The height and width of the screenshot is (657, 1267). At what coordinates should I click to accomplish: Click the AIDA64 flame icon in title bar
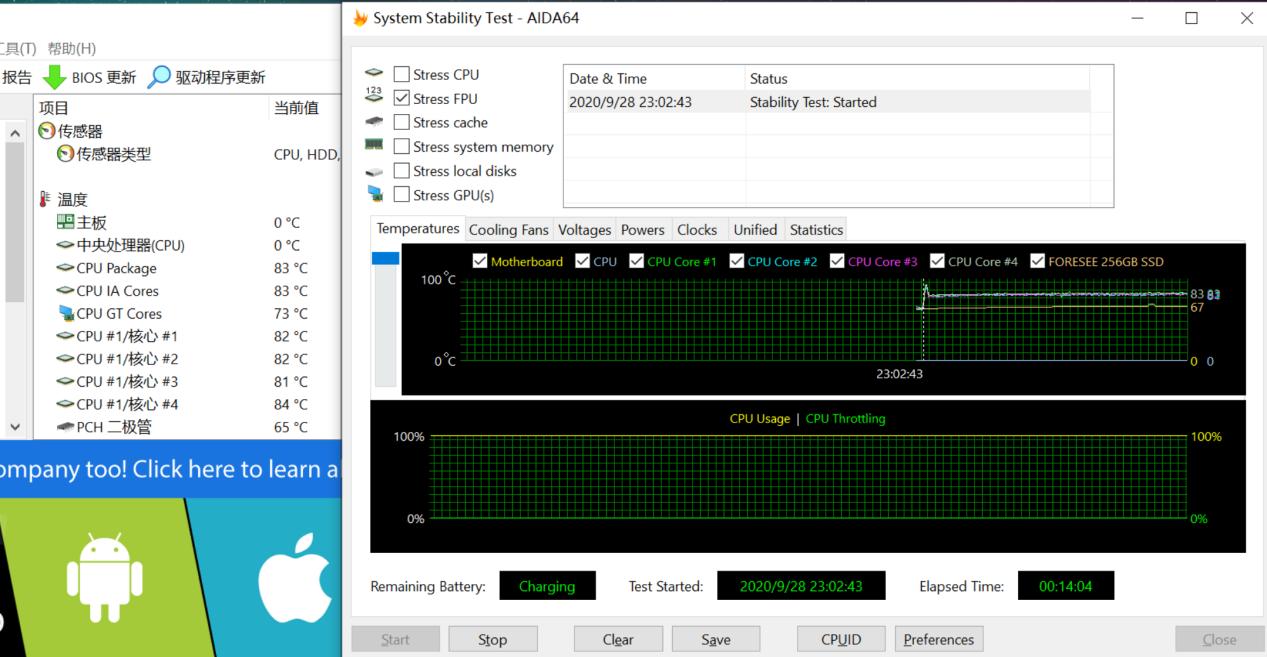(360, 18)
